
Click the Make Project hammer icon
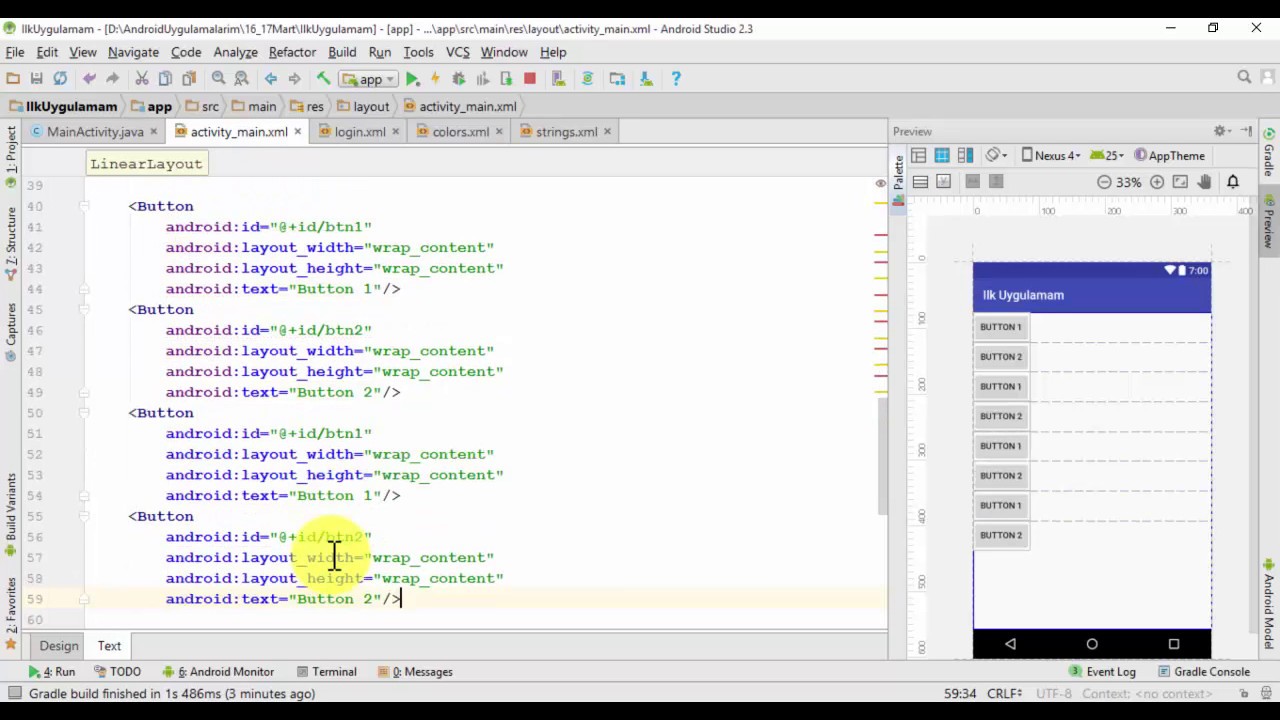(x=323, y=79)
